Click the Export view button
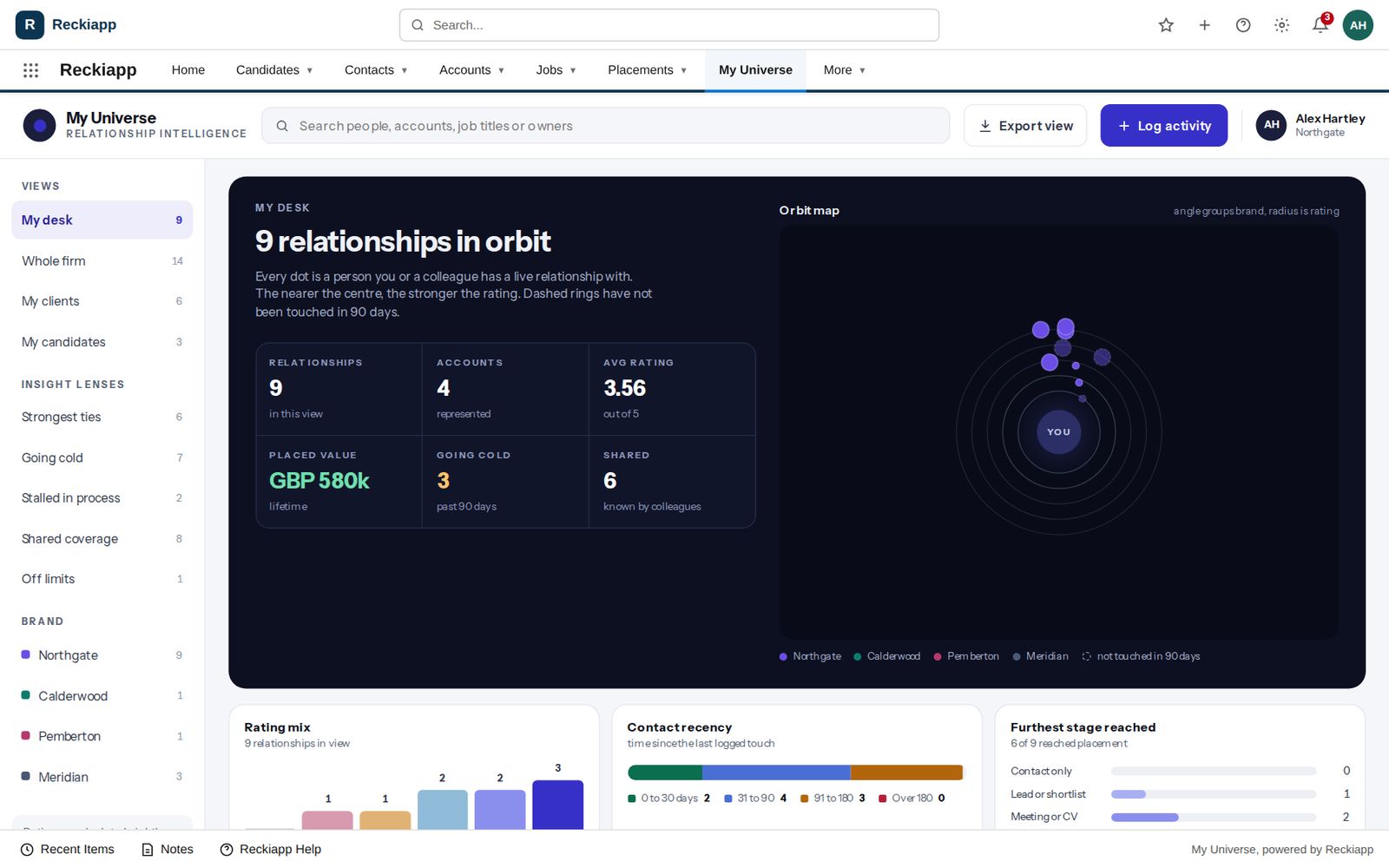The height and width of the screenshot is (868, 1389). click(x=1025, y=126)
